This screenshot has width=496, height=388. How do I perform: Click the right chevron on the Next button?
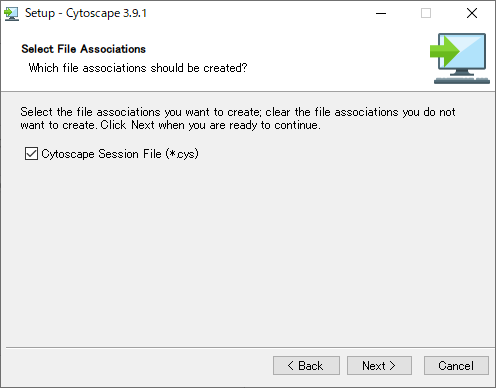click(392, 366)
